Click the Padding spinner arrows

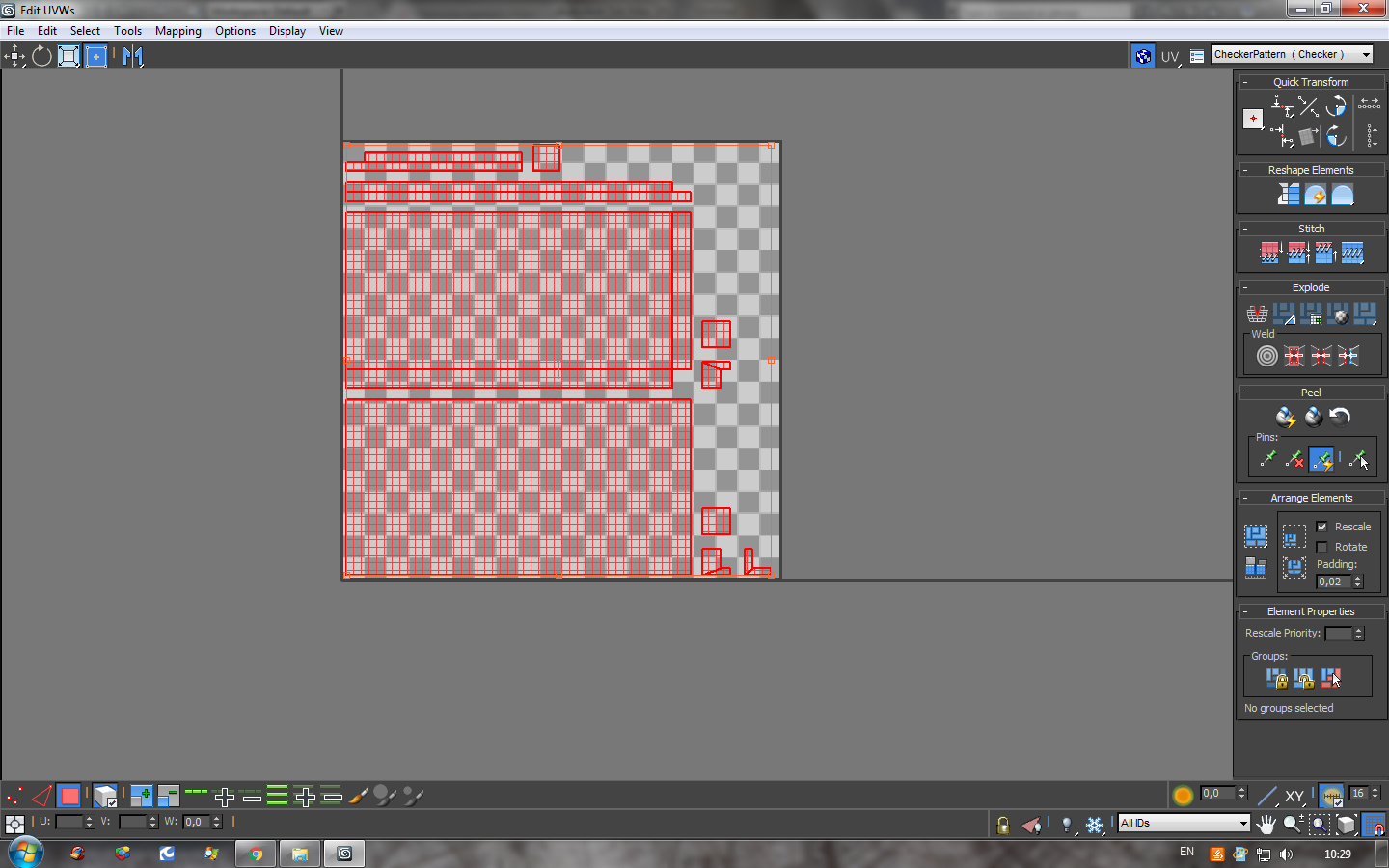[x=1358, y=582]
